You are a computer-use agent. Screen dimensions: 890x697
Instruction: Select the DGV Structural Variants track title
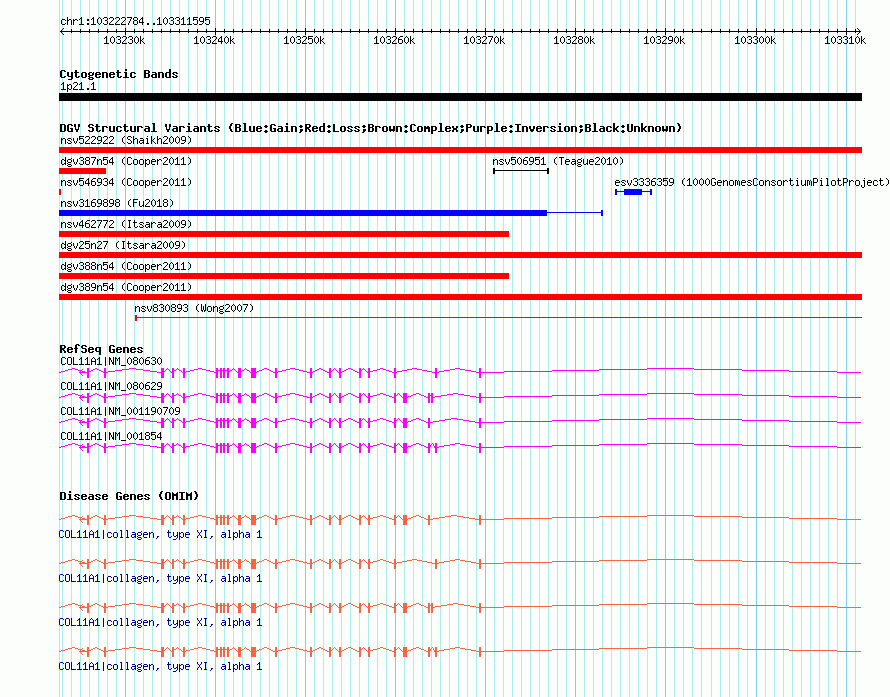coord(371,128)
